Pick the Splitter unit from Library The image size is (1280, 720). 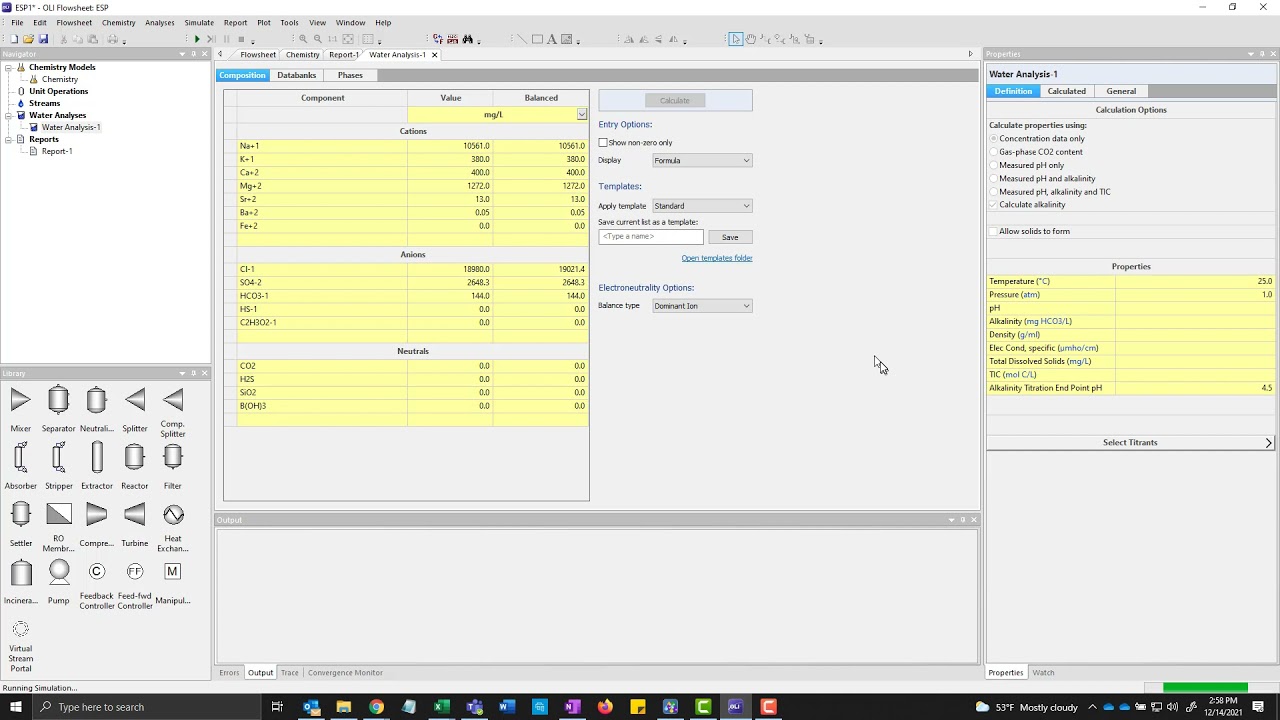(135, 401)
